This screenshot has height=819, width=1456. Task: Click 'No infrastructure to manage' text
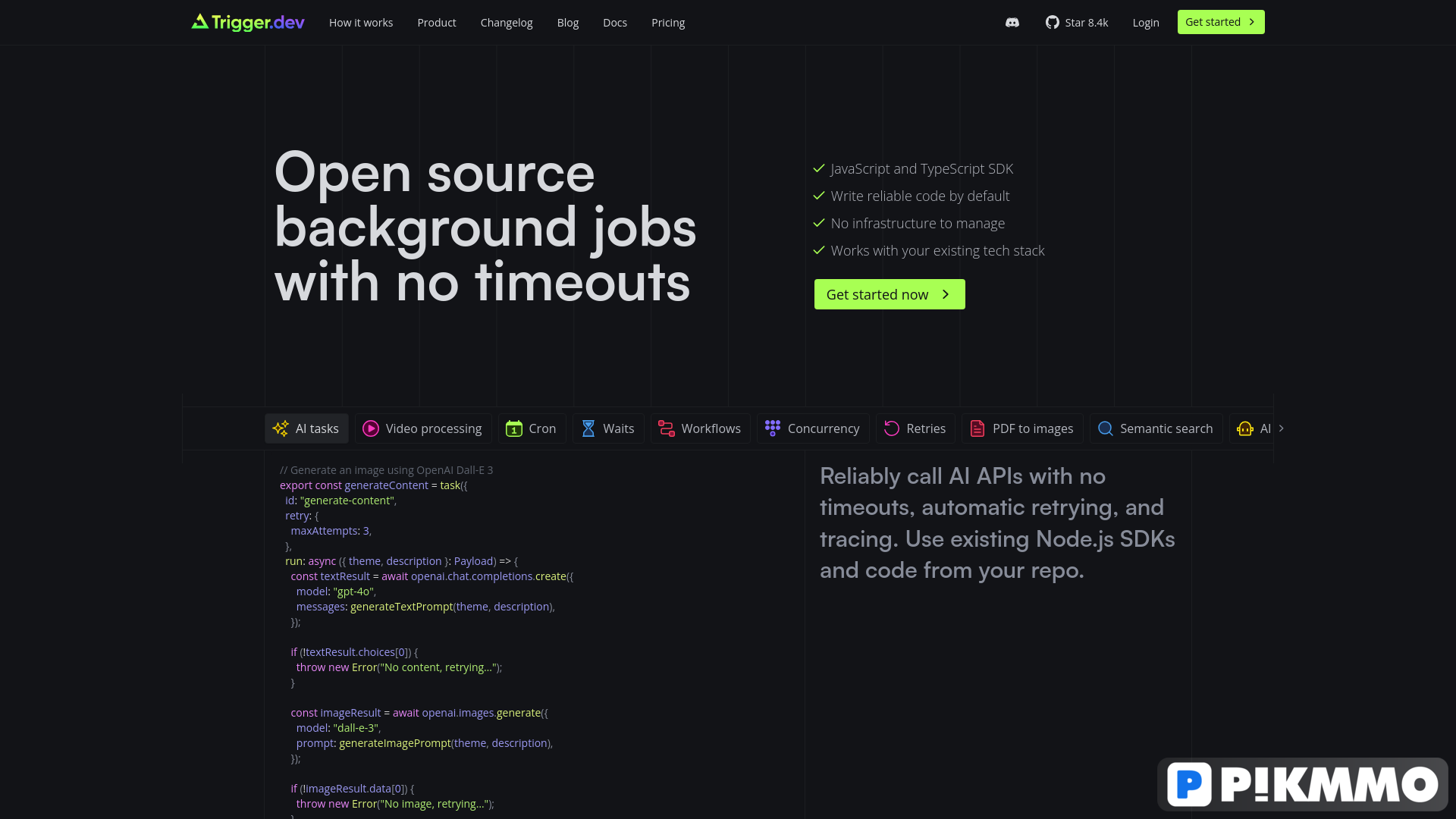[918, 224]
